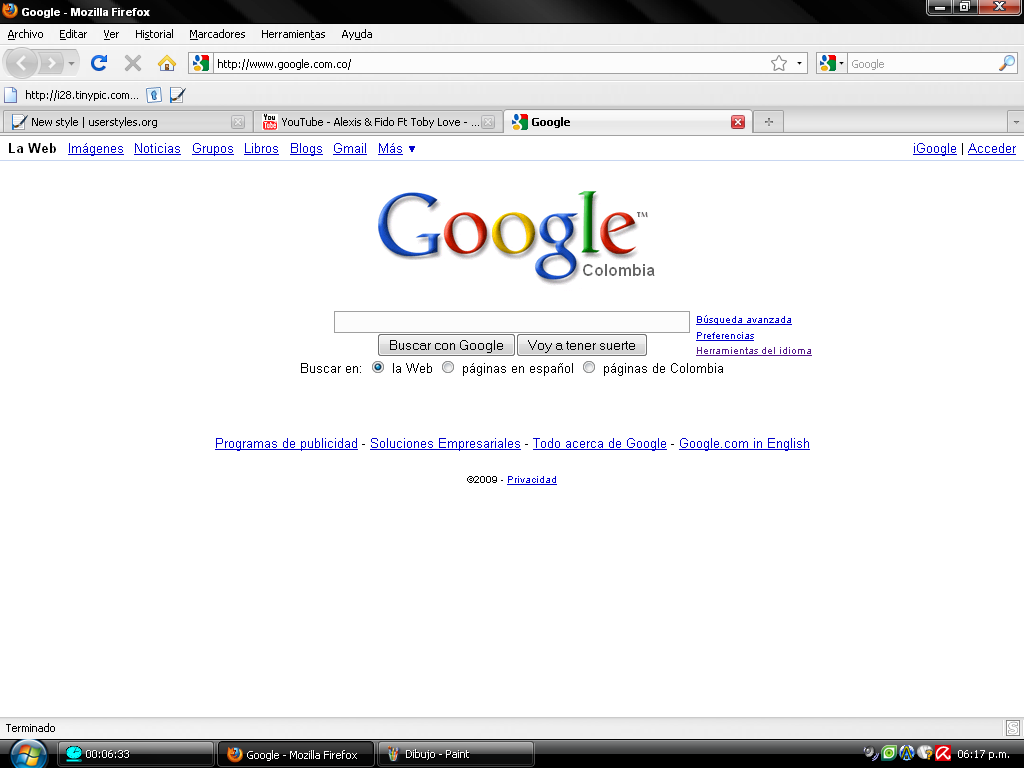The image size is (1024, 768).
Task: Open the Herramientas menu
Action: click(x=293, y=34)
